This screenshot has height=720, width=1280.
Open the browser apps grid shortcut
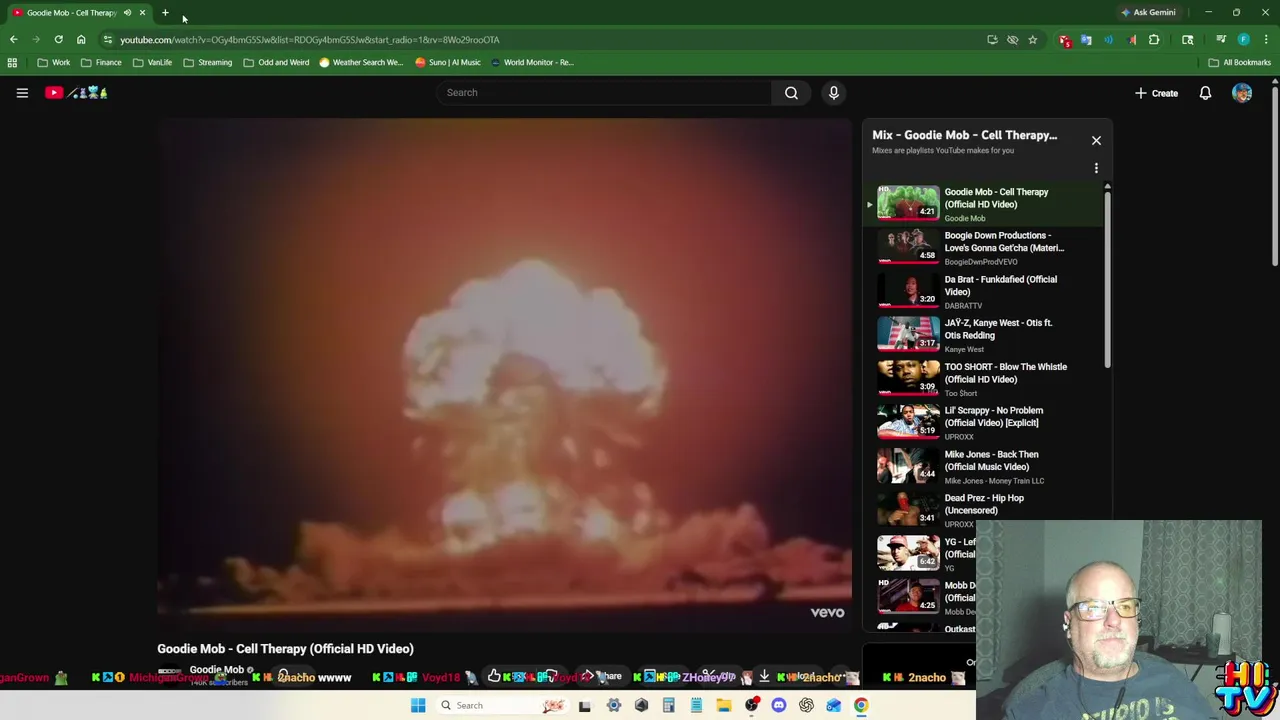[12, 62]
